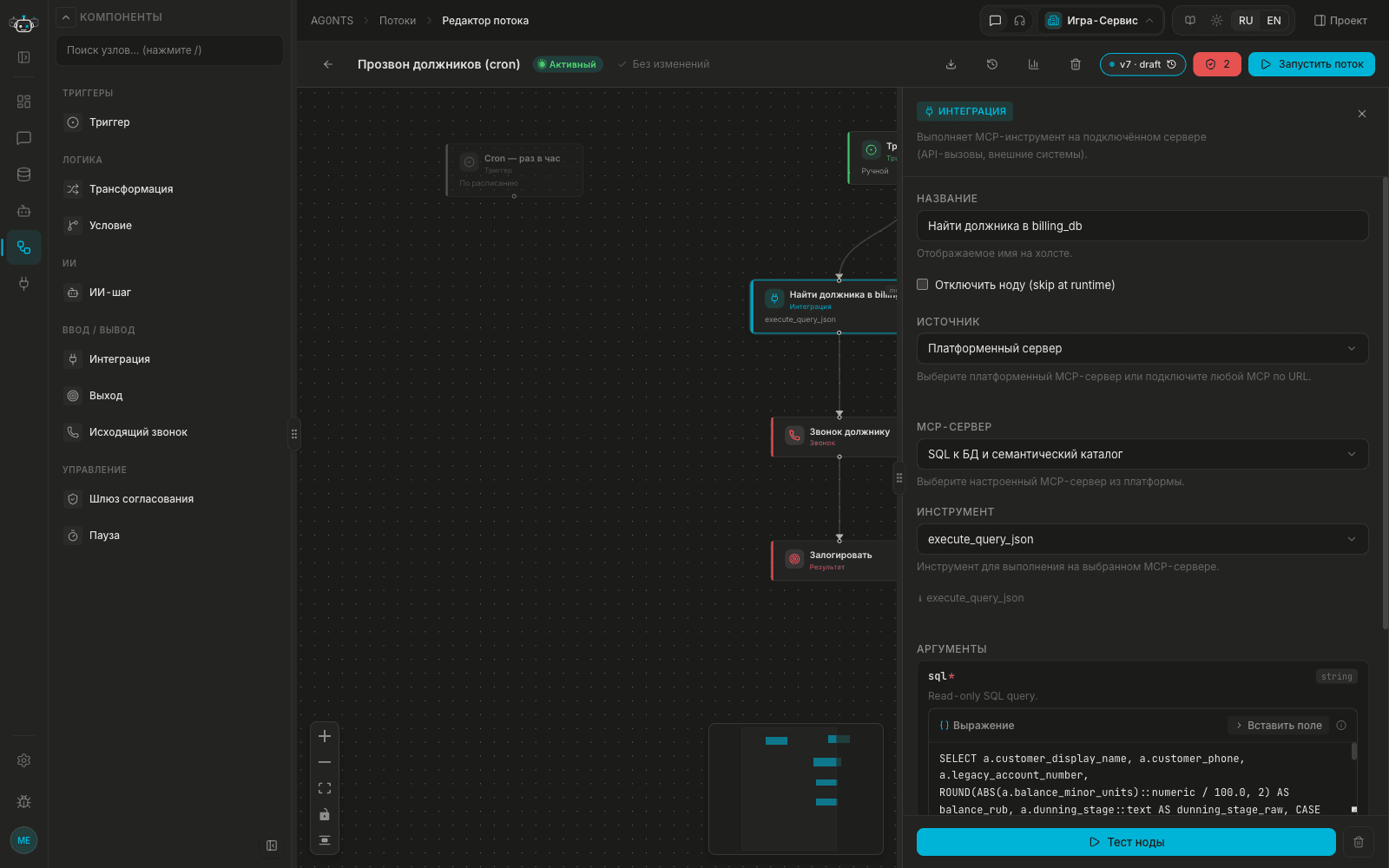Image resolution: width=1389 pixels, height=868 pixels.
Task: Click the headphones support icon
Action: click(1020, 21)
